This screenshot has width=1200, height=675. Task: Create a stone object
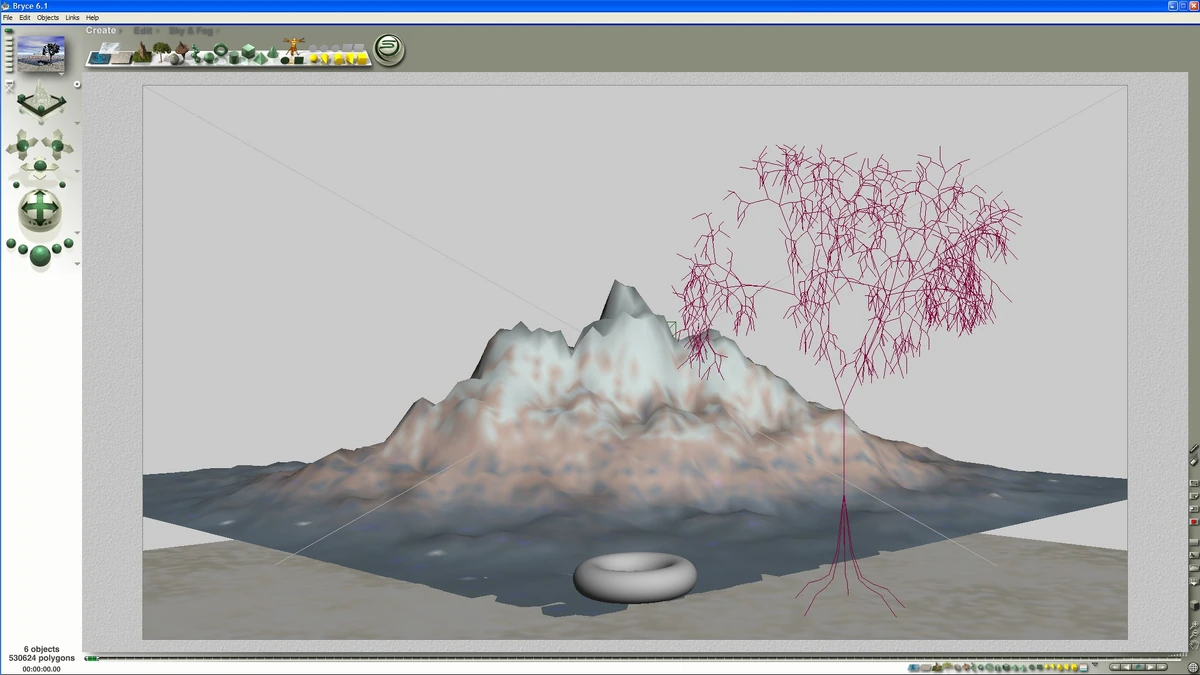(x=176, y=57)
